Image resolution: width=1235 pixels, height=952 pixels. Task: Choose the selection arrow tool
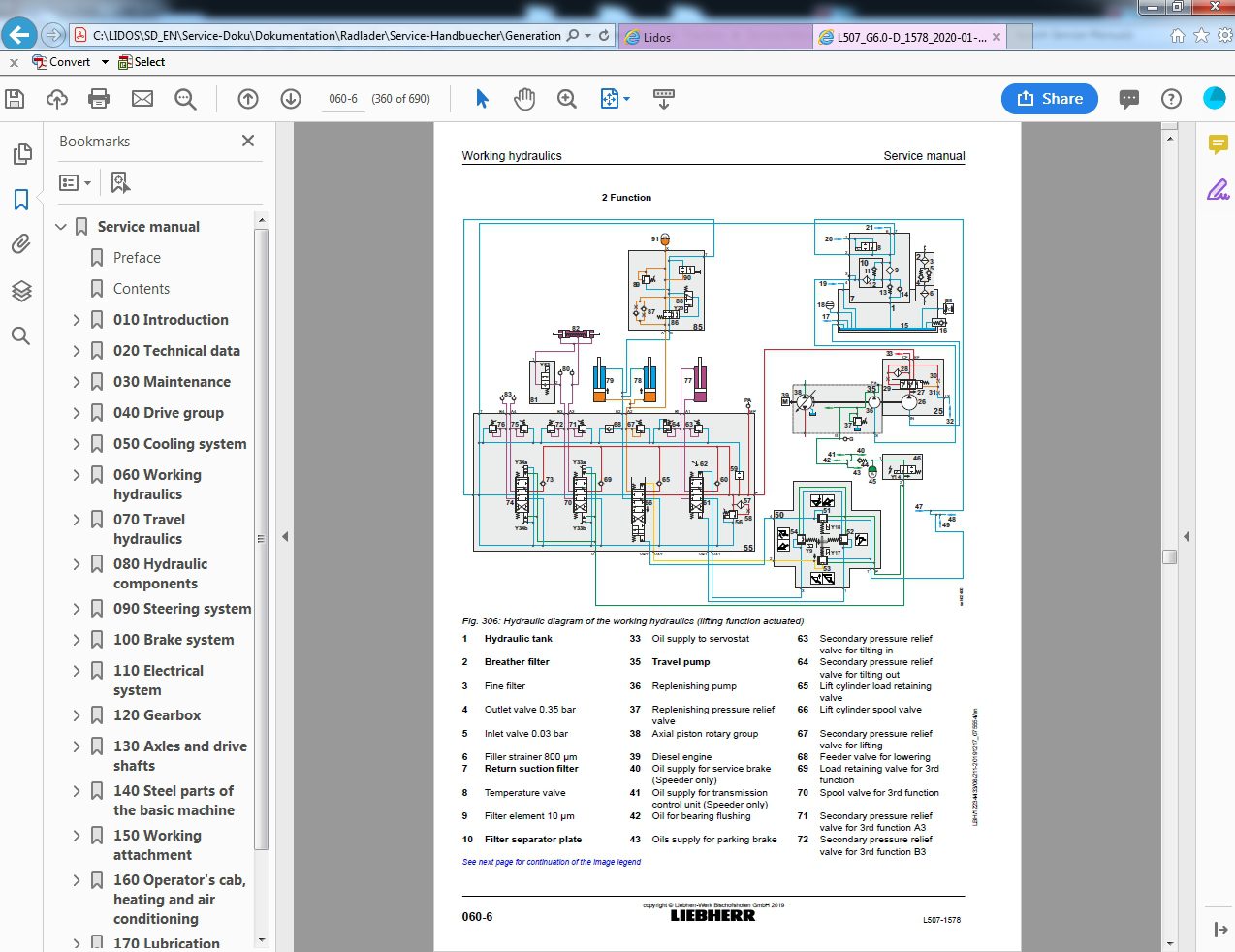483,99
